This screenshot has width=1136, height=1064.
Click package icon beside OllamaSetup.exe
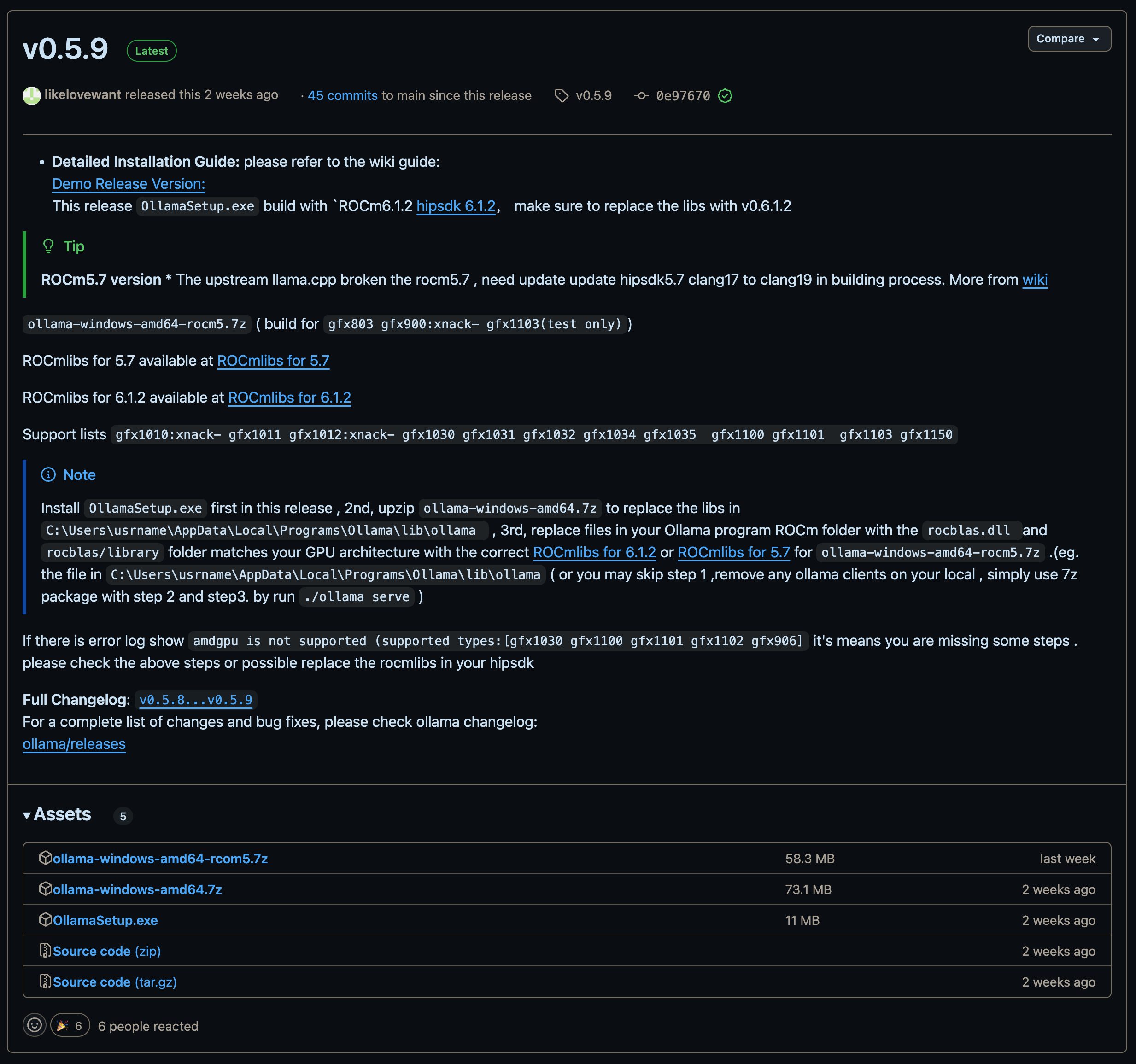point(45,919)
